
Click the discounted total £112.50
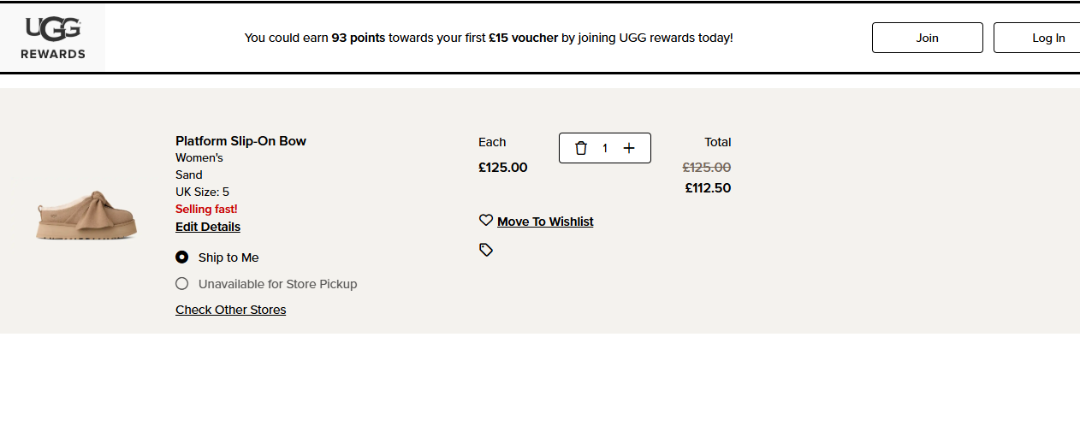pos(707,188)
